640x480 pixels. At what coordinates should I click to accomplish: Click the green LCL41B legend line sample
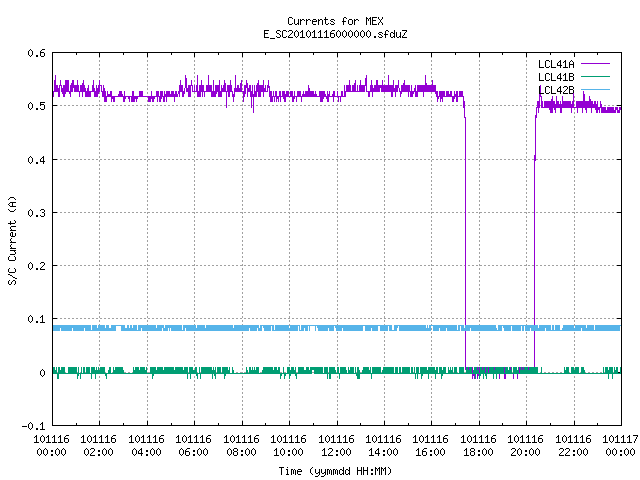coord(595,76)
